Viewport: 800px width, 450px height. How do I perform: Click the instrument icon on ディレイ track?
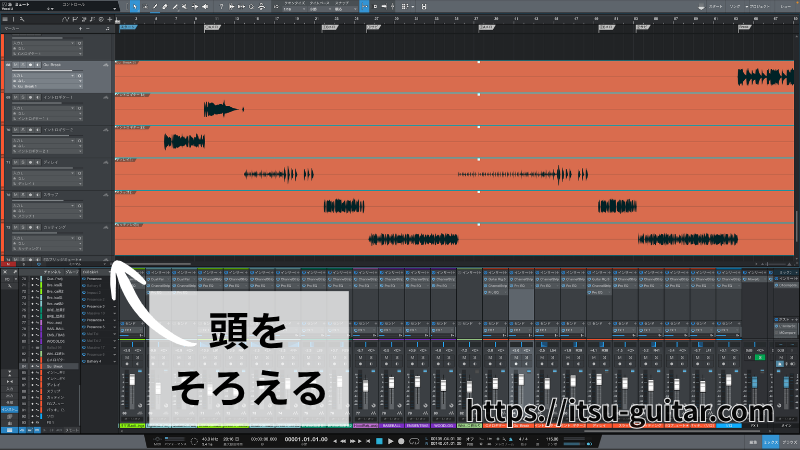click(x=106, y=163)
